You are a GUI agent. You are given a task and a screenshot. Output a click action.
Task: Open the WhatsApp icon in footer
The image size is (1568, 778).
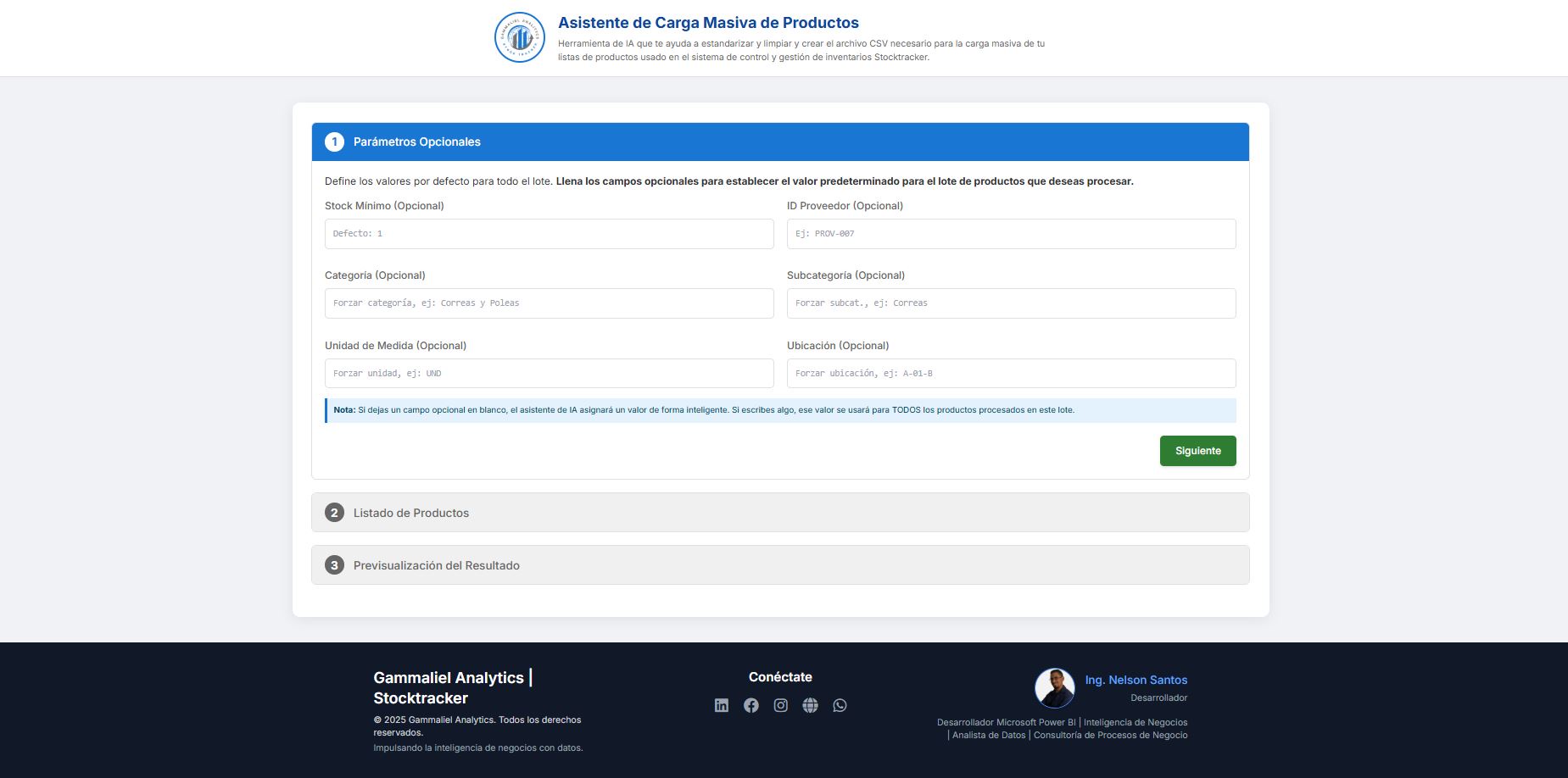[840, 705]
